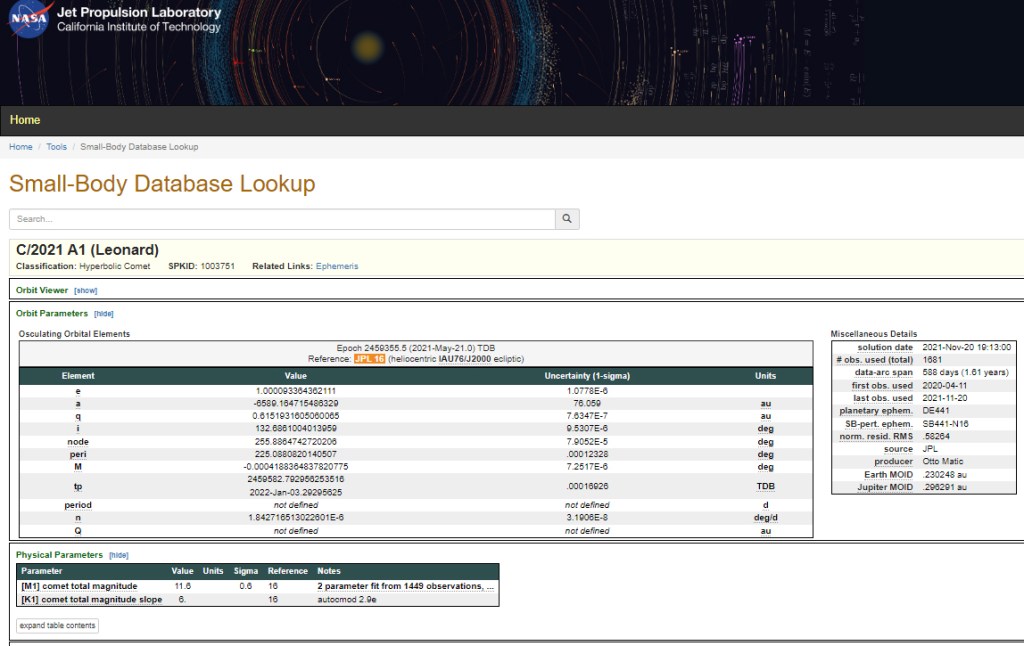Click the magnifying glass search button
Viewport: 1024px width, 646px height.
pyautogui.click(x=567, y=219)
